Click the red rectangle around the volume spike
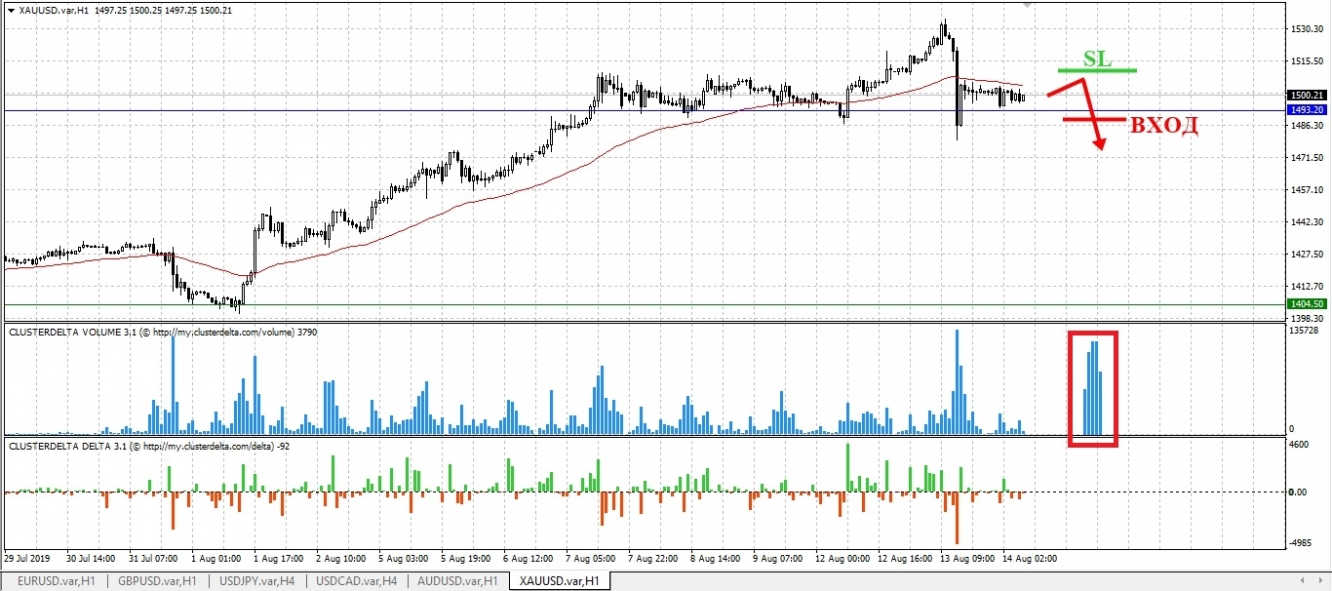Image resolution: width=1332 pixels, height=591 pixels. coord(1093,388)
